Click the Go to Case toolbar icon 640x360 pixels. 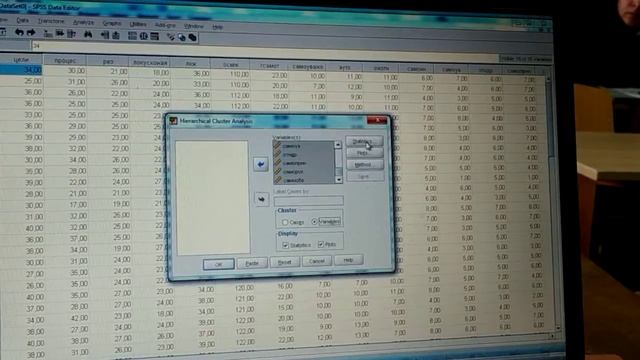[48, 34]
